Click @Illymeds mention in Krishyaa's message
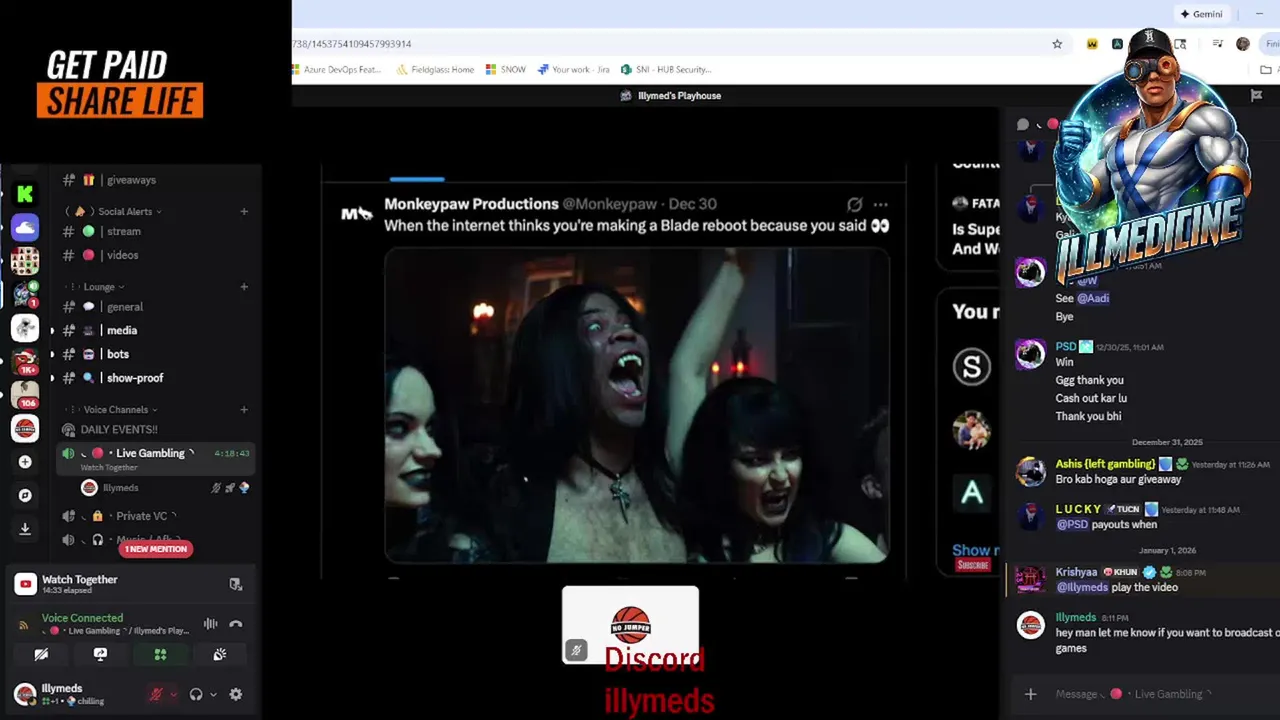The image size is (1280, 720). point(1082,588)
